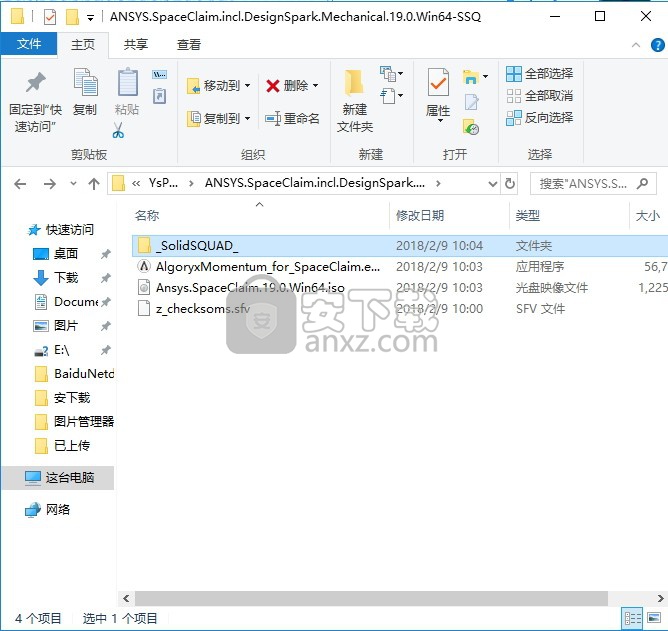Click YsP... breadcrumb in address bar
Image resolution: width=668 pixels, height=631 pixels.
(163, 183)
